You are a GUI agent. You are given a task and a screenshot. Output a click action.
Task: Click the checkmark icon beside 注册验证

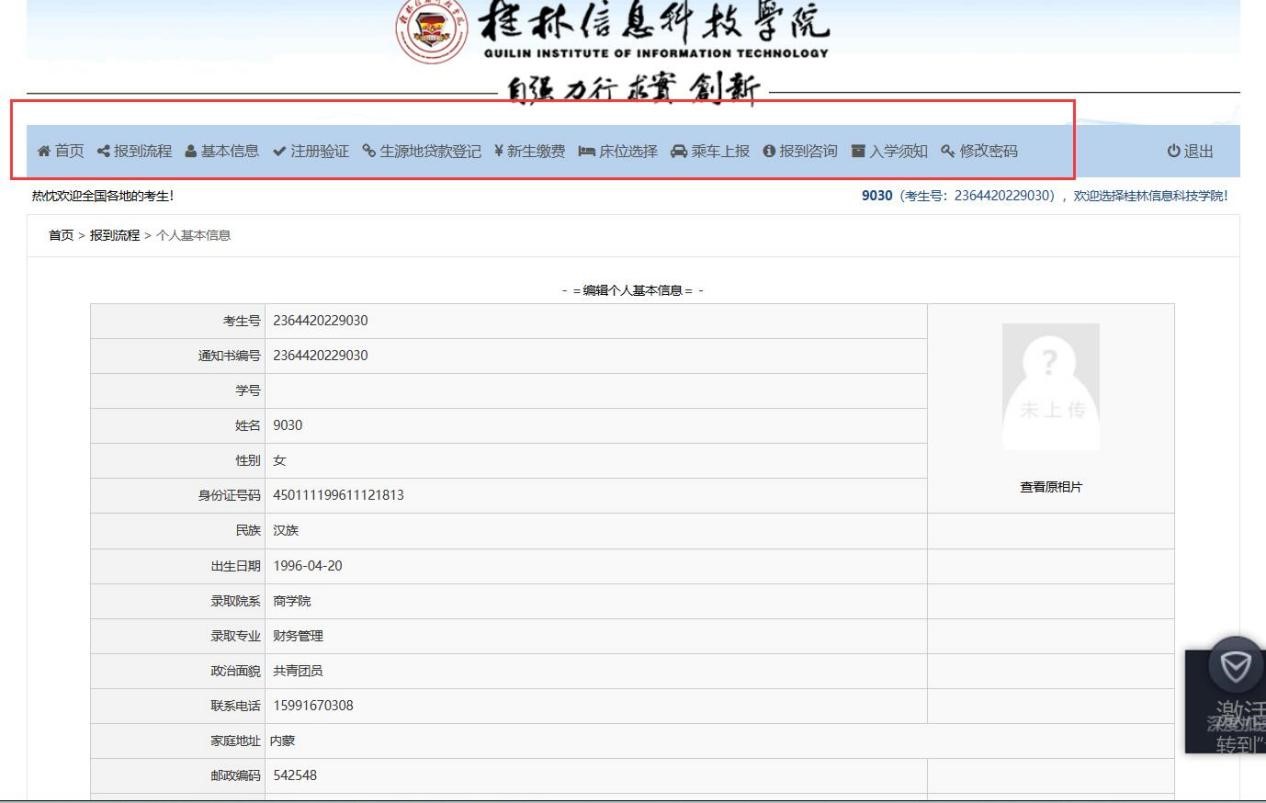(279, 151)
